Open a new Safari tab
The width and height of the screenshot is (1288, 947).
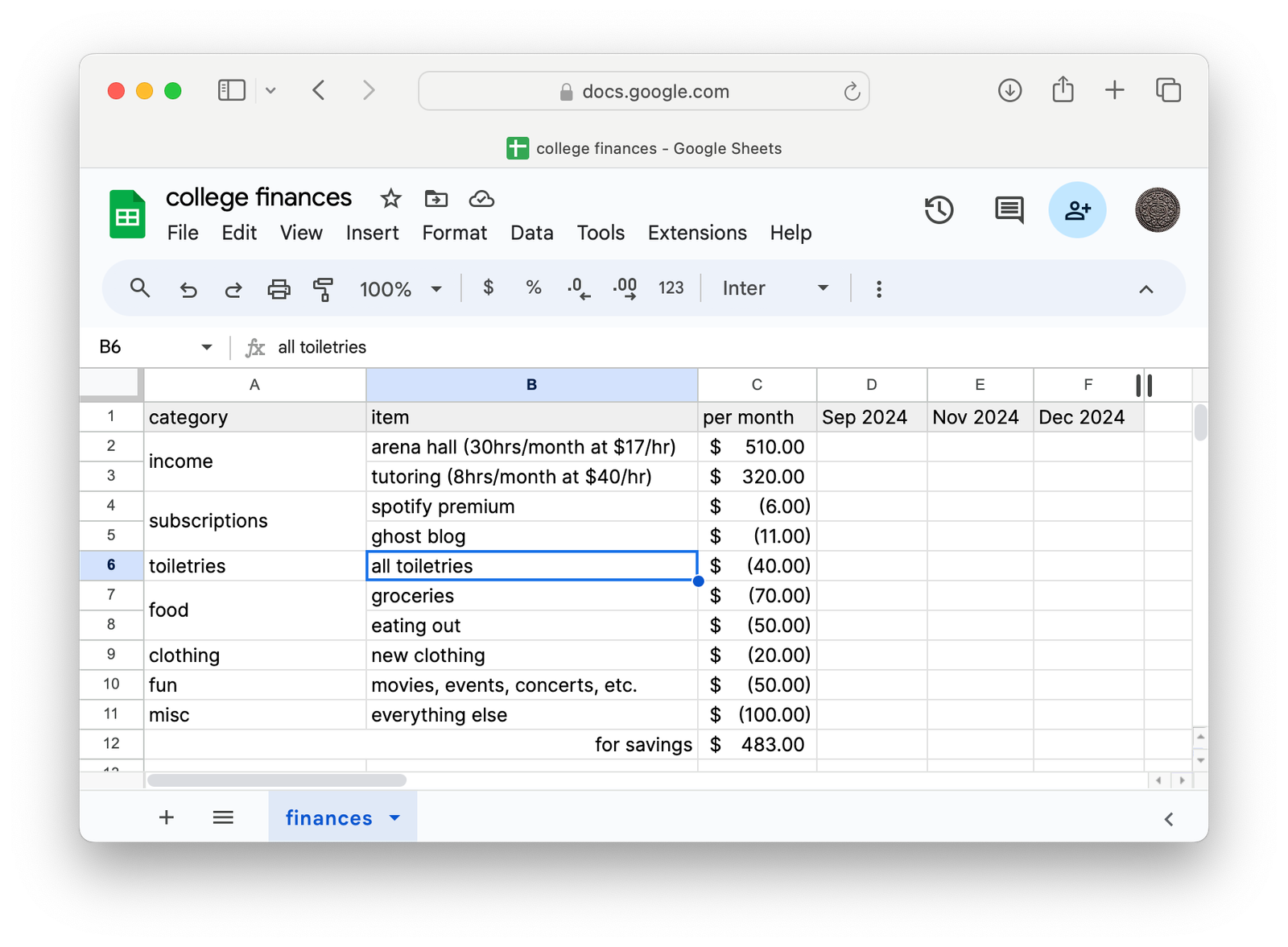[1114, 90]
